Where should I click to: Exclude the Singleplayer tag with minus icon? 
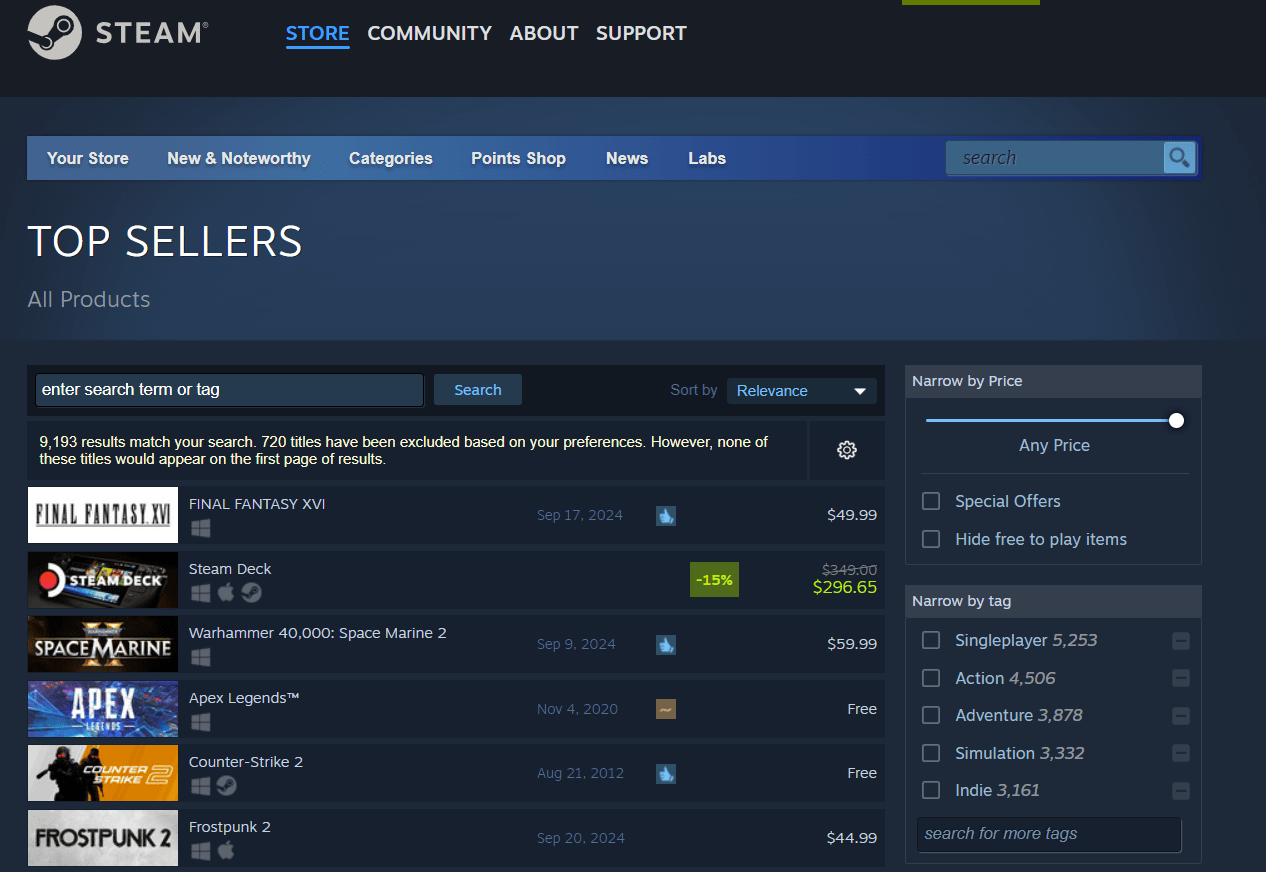point(1181,641)
